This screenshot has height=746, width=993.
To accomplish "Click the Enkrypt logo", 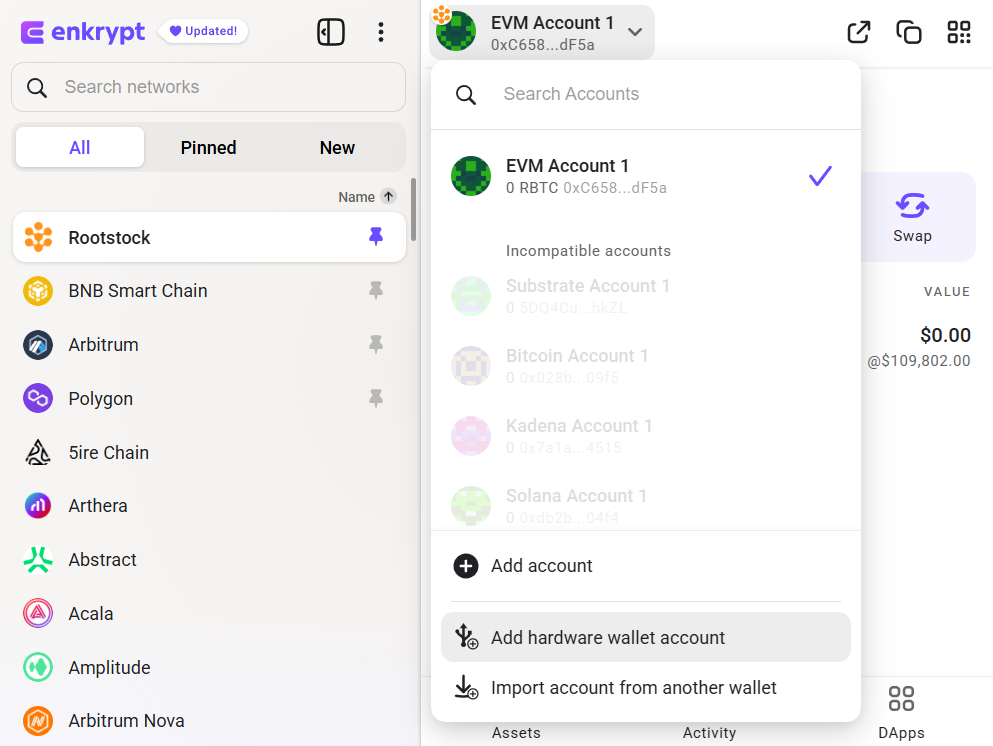I will point(82,32).
